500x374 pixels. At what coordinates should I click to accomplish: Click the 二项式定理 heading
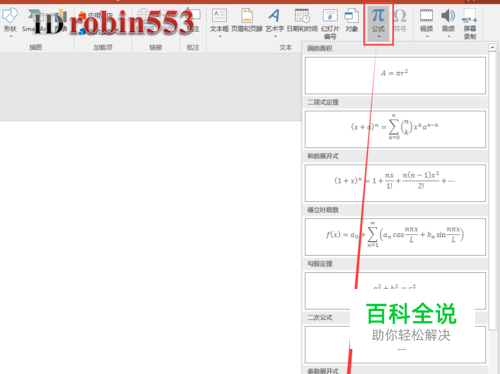tap(323, 102)
